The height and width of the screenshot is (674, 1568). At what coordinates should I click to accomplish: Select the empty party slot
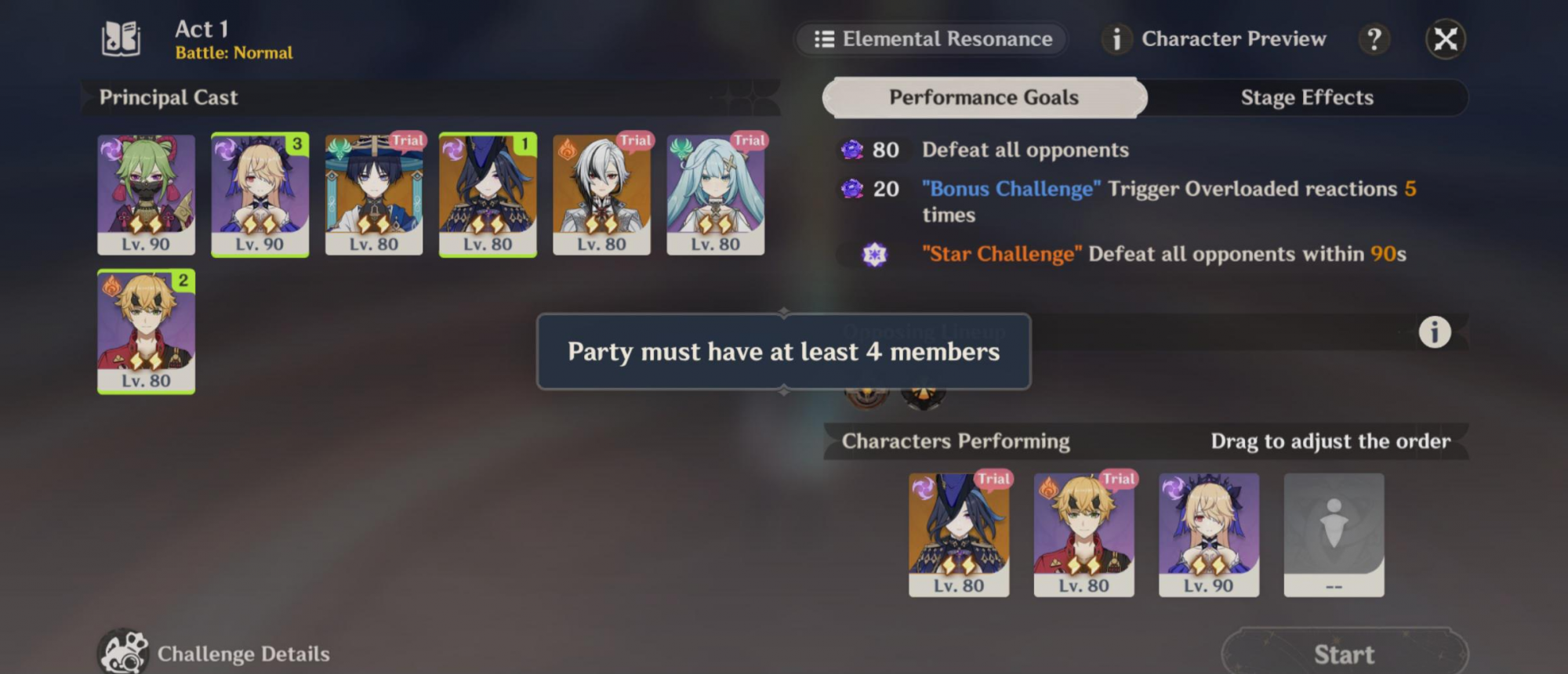[x=1334, y=534]
